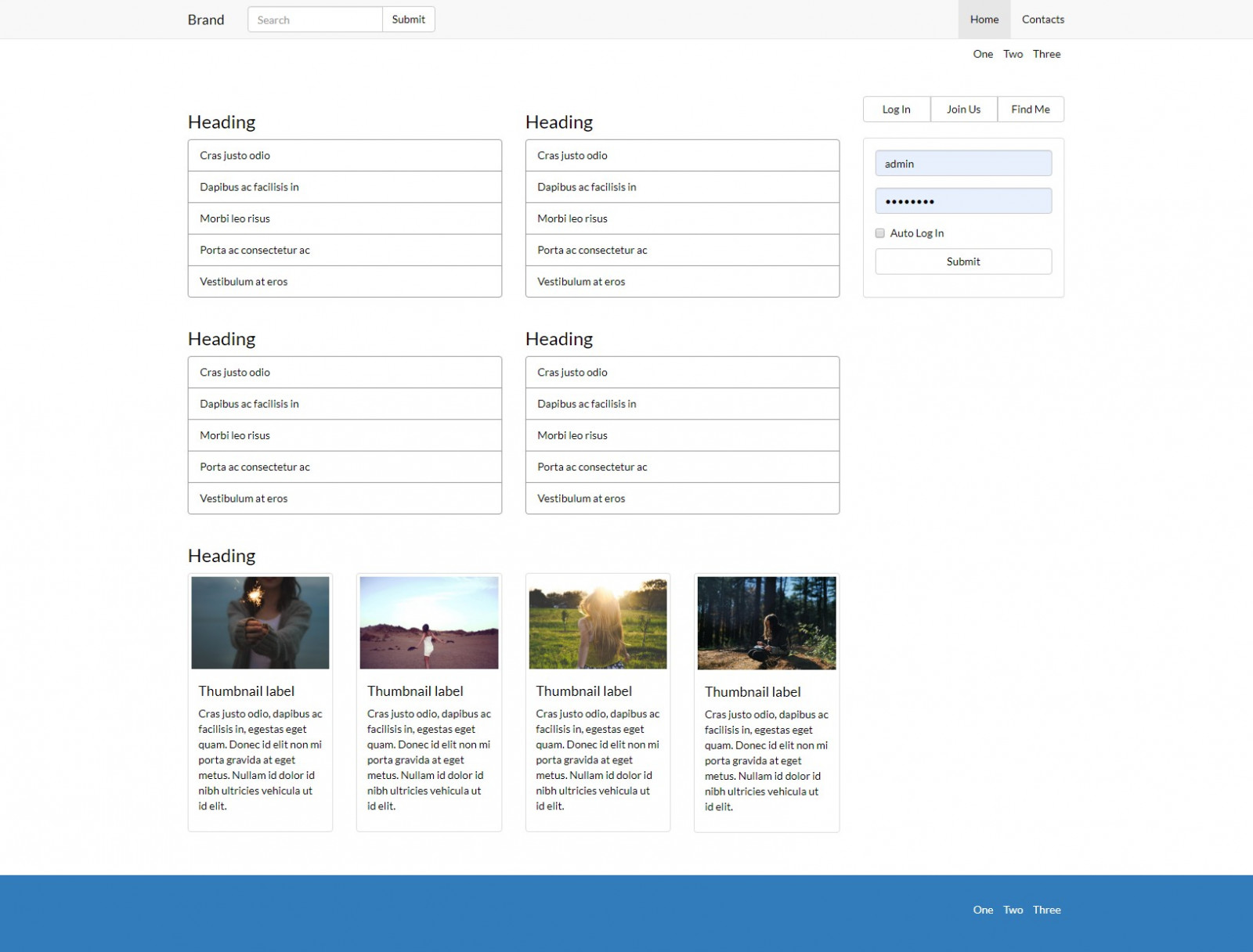
Task: Enable the Auto Log In checkbox
Action: (x=880, y=233)
